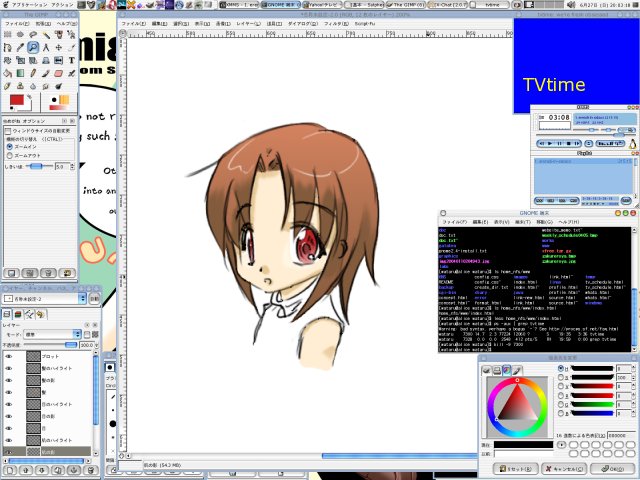The height and width of the screenshot is (480, 640).
Task: Open the layer mode dropdown
Action: pos(52,334)
